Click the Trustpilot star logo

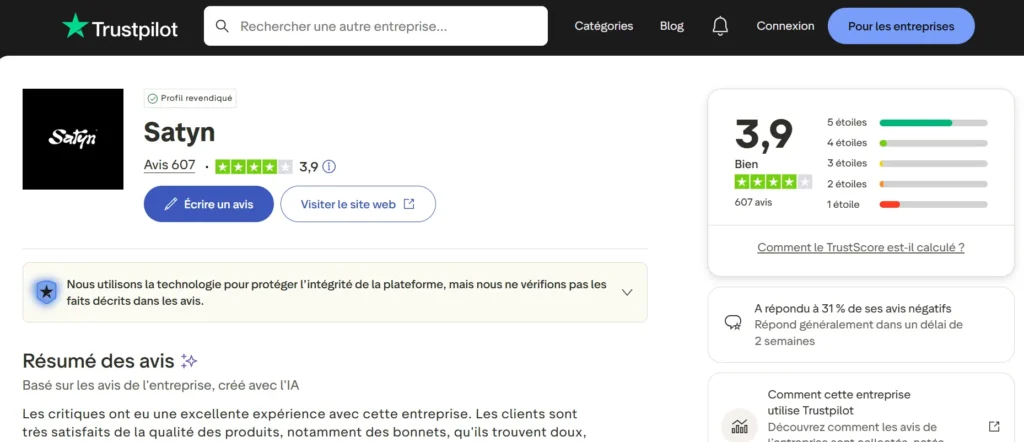click(x=75, y=26)
